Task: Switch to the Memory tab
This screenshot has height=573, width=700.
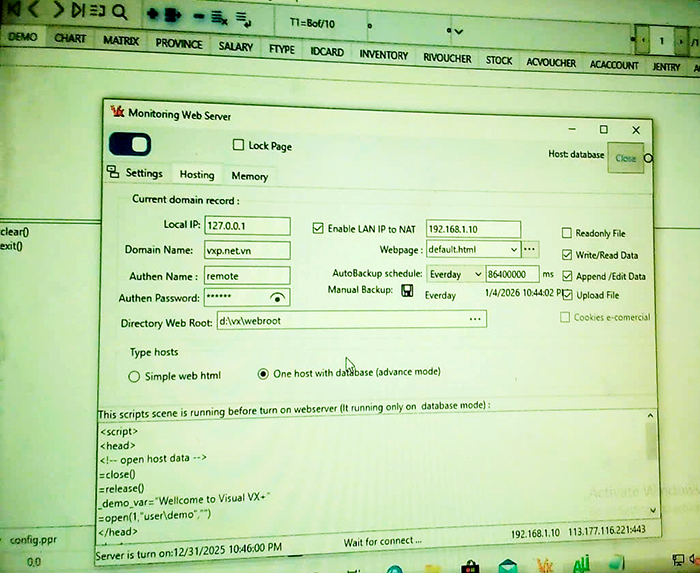Action: coord(249,176)
